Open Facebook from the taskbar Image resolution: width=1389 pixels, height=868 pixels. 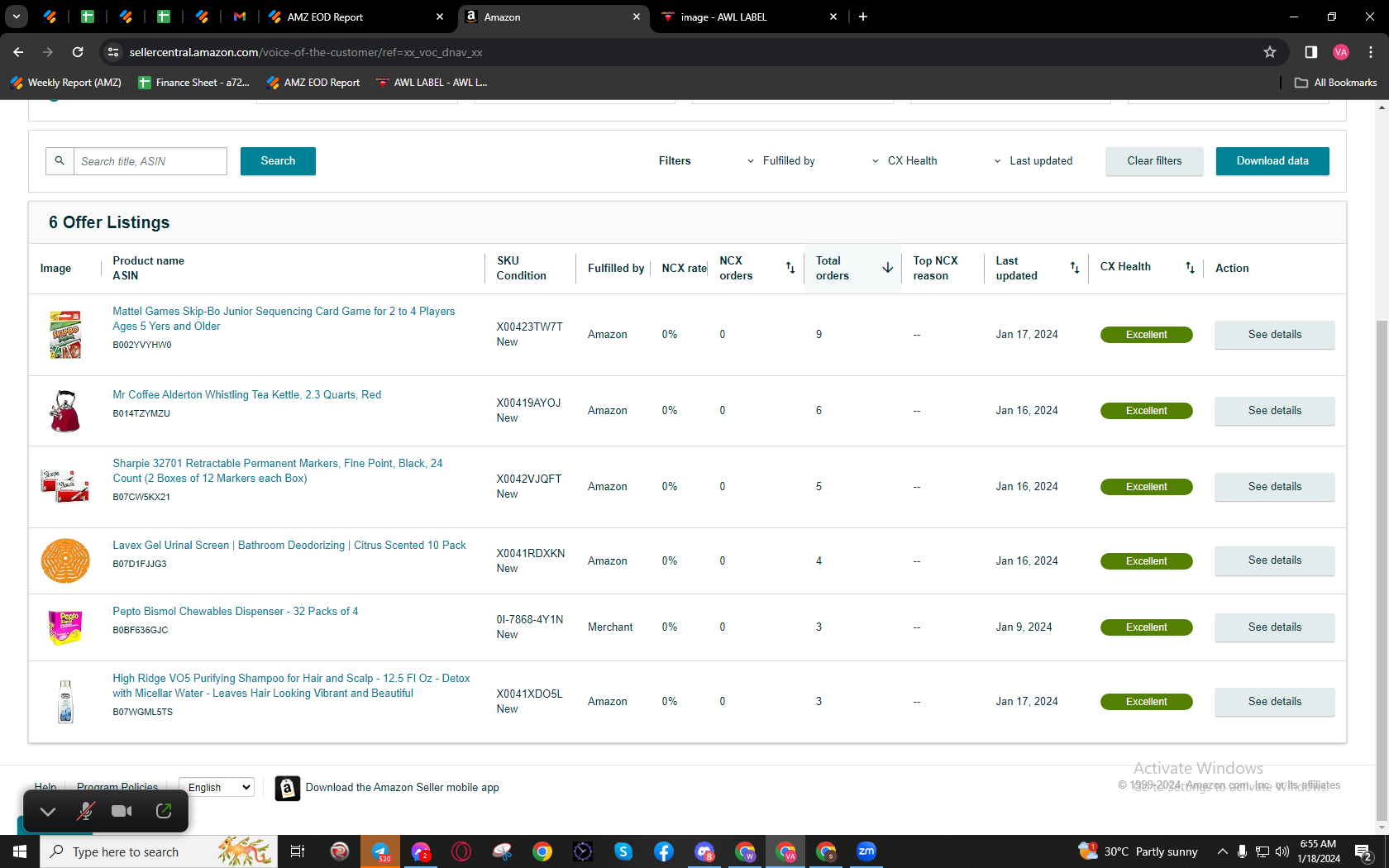pyautogui.click(x=664, y=851)
